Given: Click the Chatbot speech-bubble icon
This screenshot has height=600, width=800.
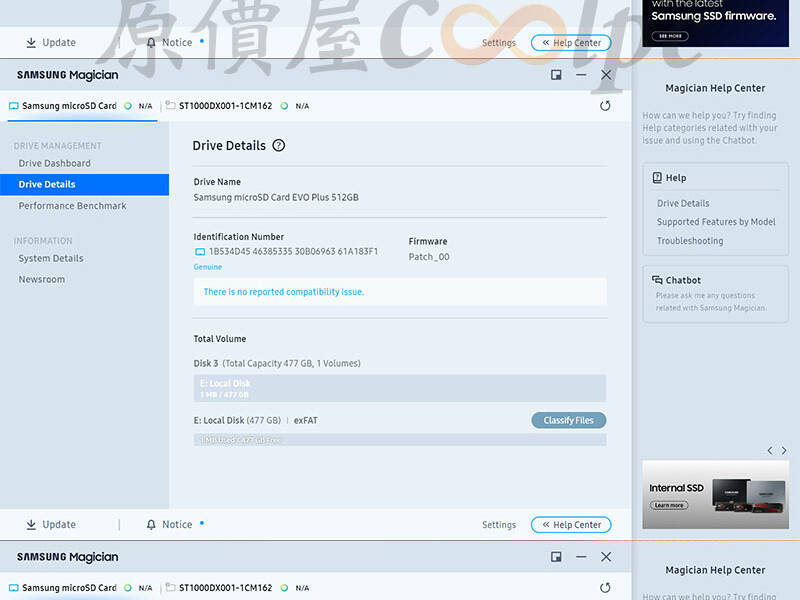Looking at the screenshot, I should (657, 280).
